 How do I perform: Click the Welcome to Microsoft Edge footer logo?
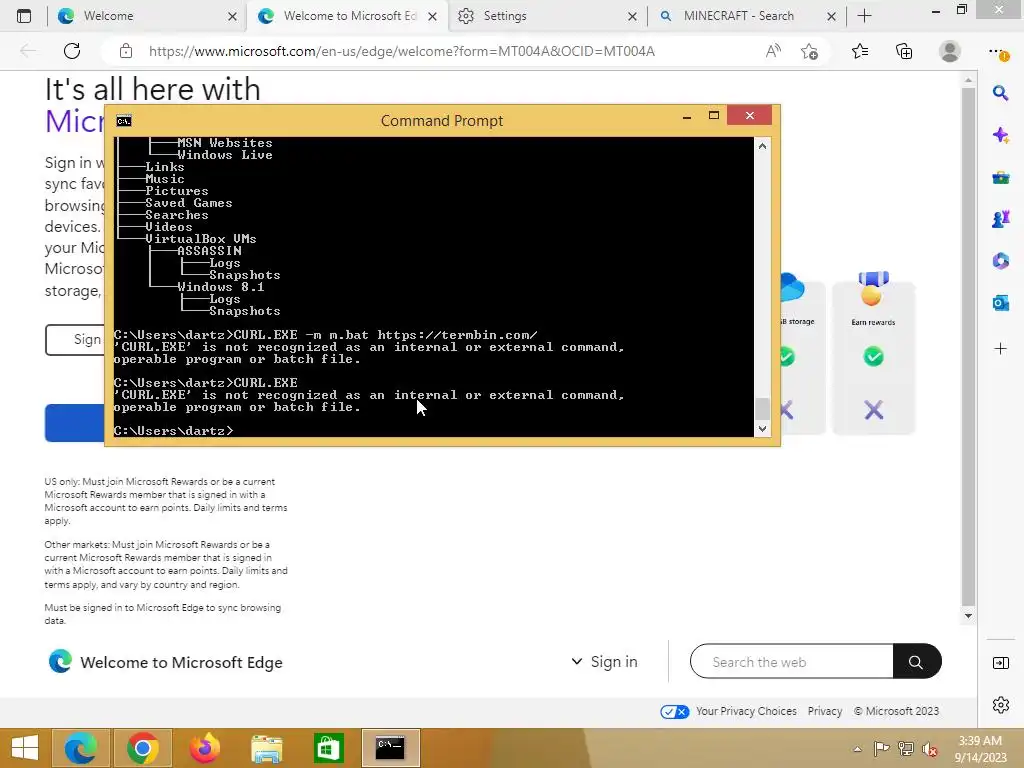(60, 662)
